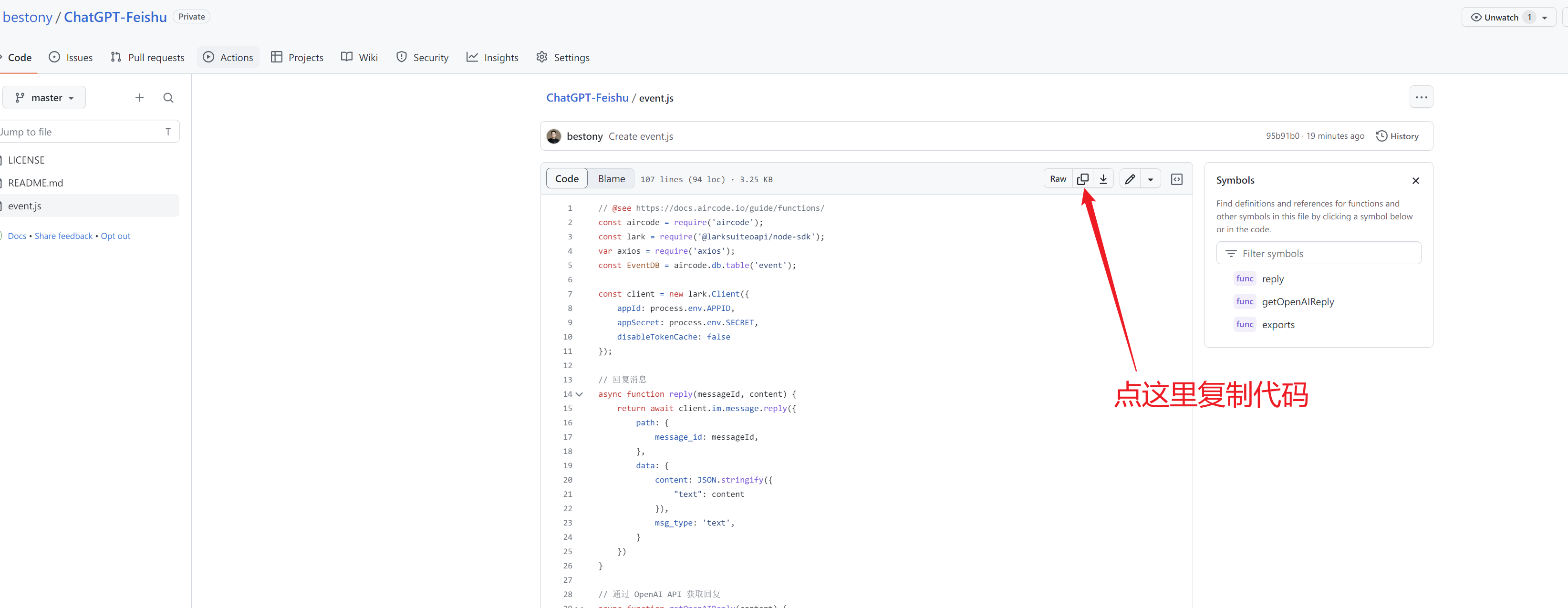
Task: Click the download file icon
Action: click(x=1103, y=178)
